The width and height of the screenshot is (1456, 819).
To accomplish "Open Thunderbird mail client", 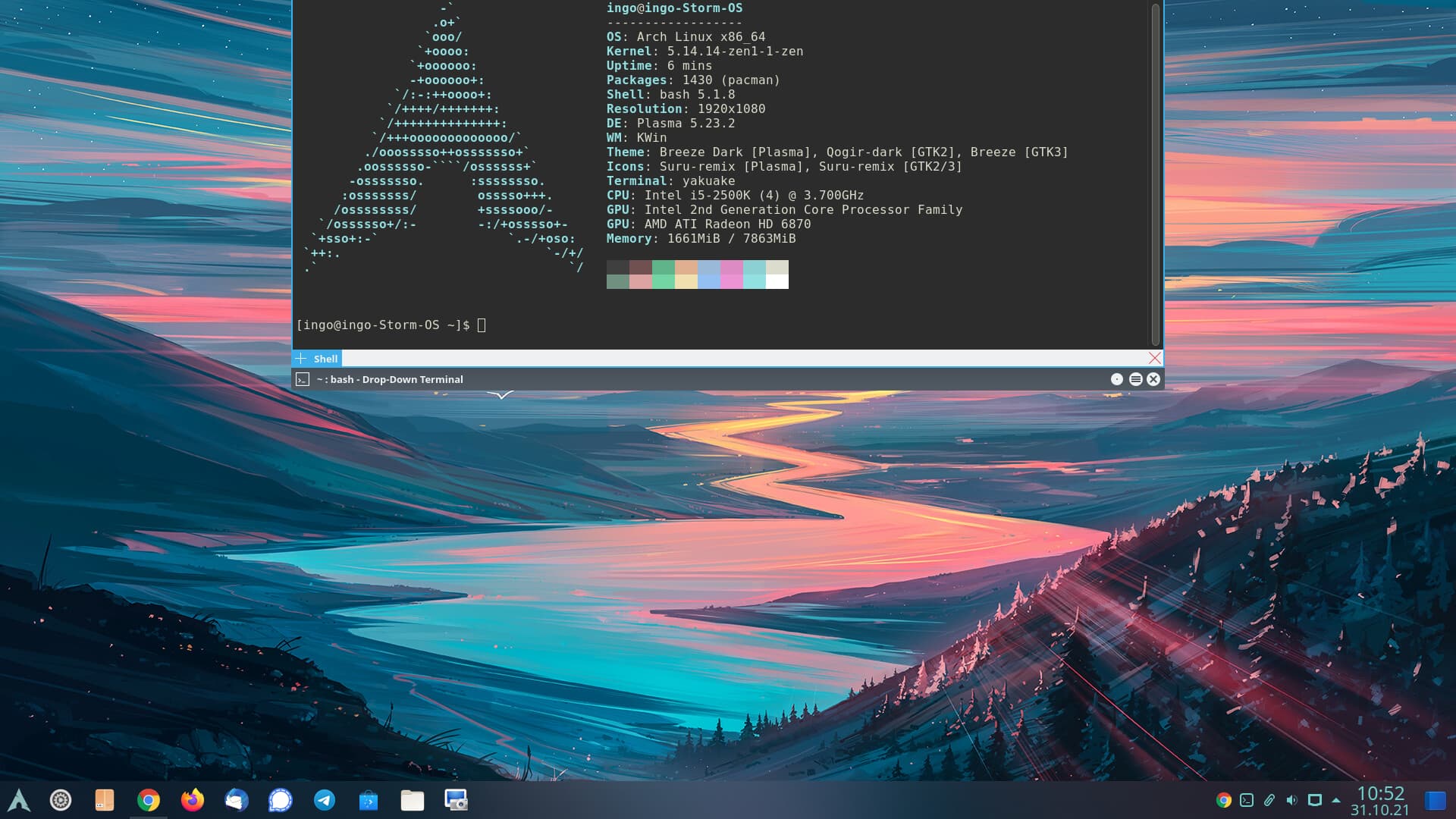I will click(236, 799).
